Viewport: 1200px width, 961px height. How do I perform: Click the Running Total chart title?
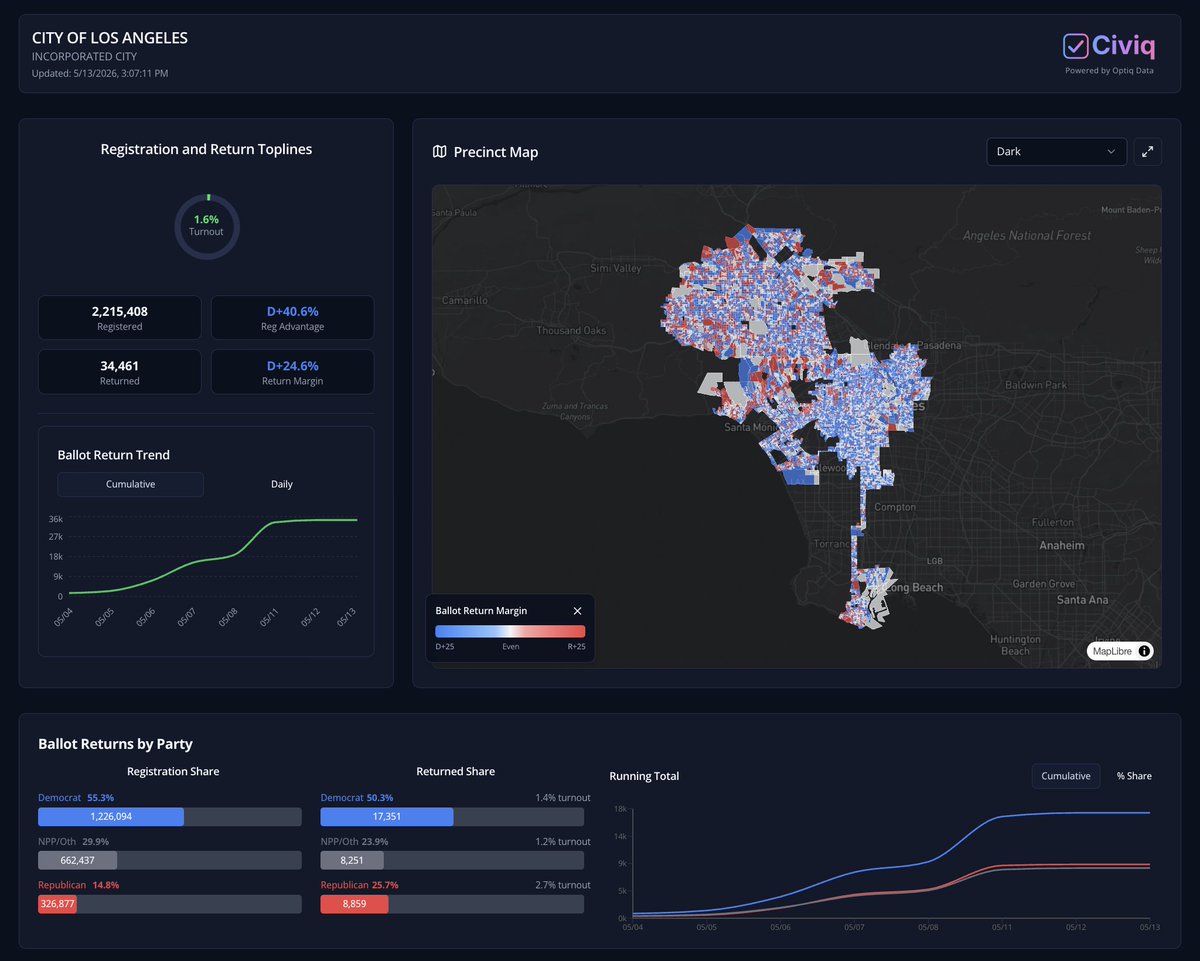[644, 776]
